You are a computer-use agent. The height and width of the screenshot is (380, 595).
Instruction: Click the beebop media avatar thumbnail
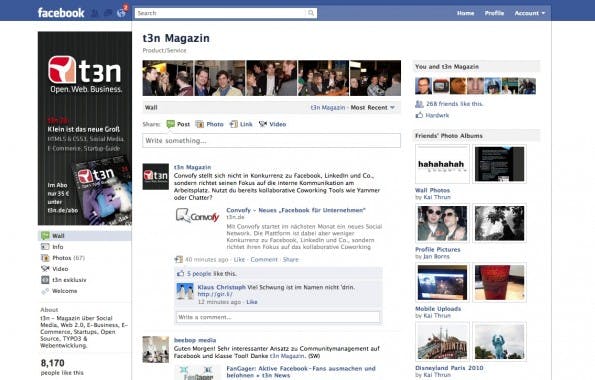pyautogui.click(x=156, y=349)
